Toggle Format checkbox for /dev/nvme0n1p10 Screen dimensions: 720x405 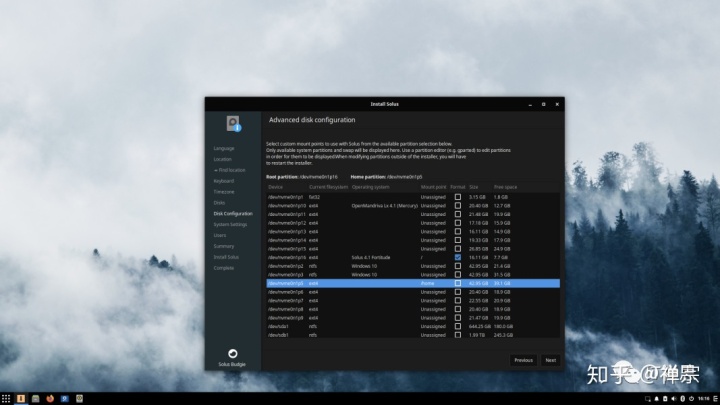(x=458, y=206)
